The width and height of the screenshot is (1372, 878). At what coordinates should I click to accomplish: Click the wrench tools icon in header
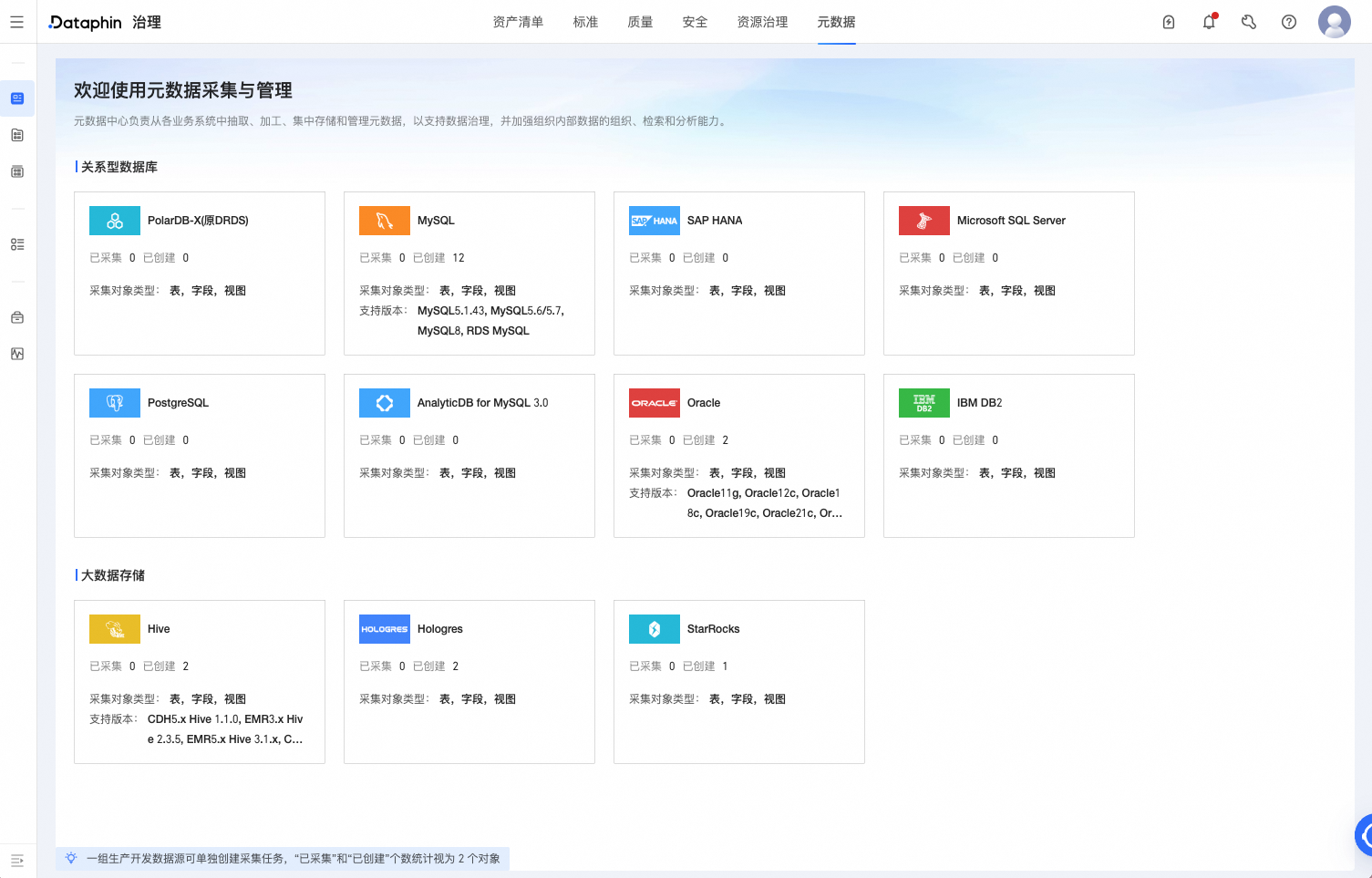(x=1249, y=21)
